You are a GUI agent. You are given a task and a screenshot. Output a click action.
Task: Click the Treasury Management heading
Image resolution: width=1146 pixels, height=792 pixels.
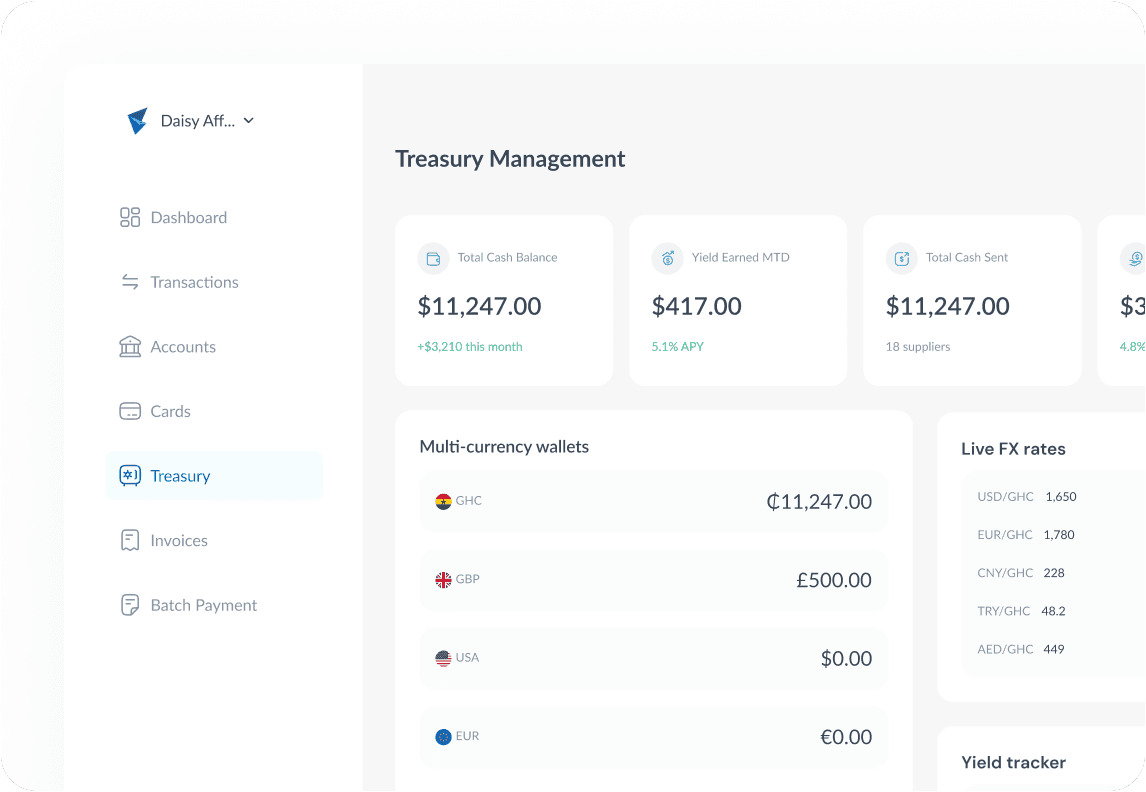tap(510, 159)
